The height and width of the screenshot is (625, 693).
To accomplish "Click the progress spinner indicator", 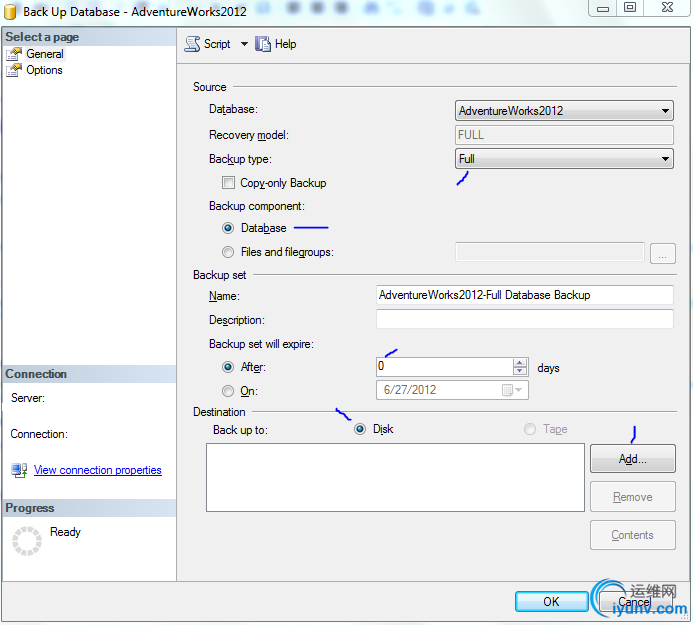I will coord(27,541).
